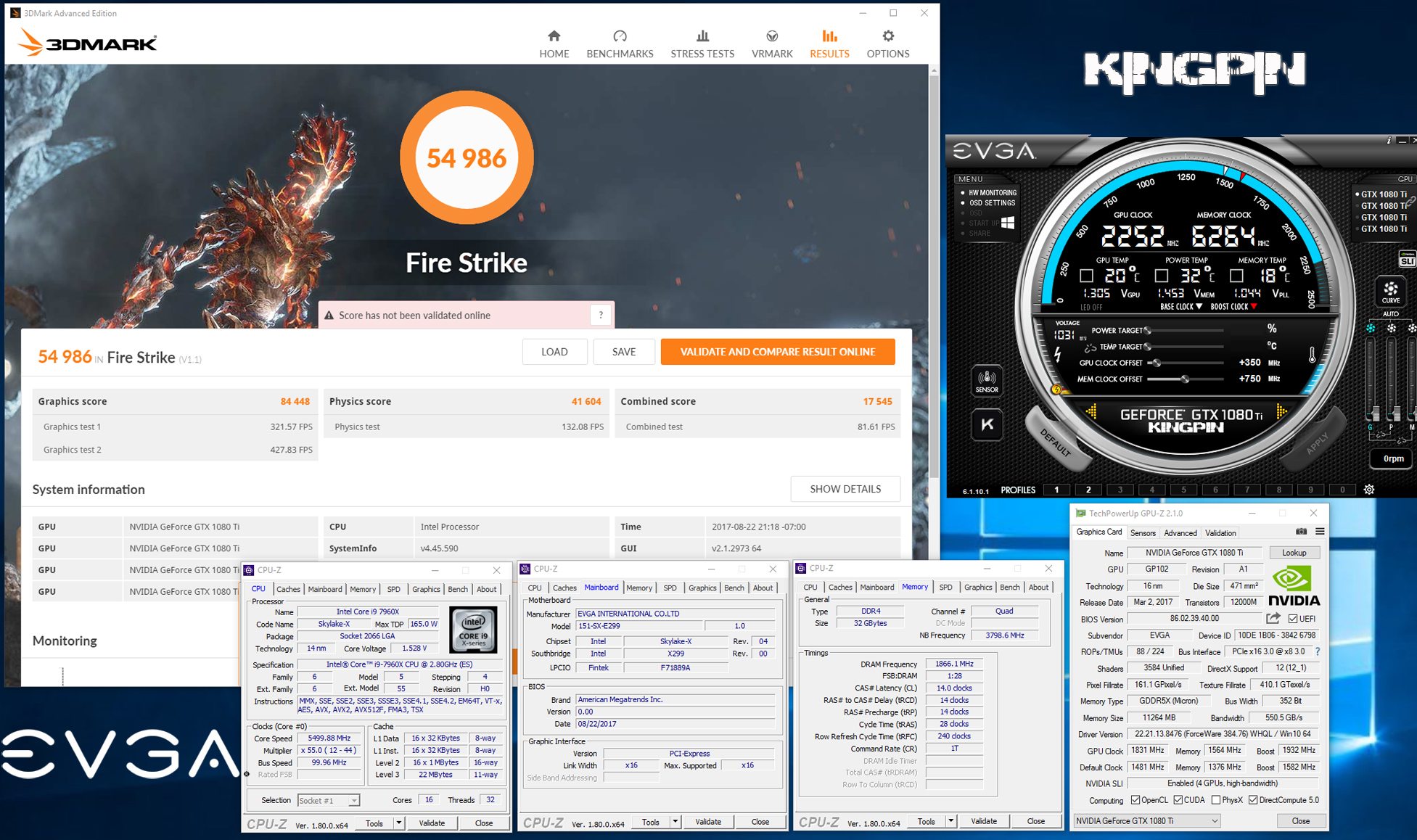1417x840 pixels.
Task: Open EVGA Precision settings gear near profiles
Action: tap(1369, 490)
